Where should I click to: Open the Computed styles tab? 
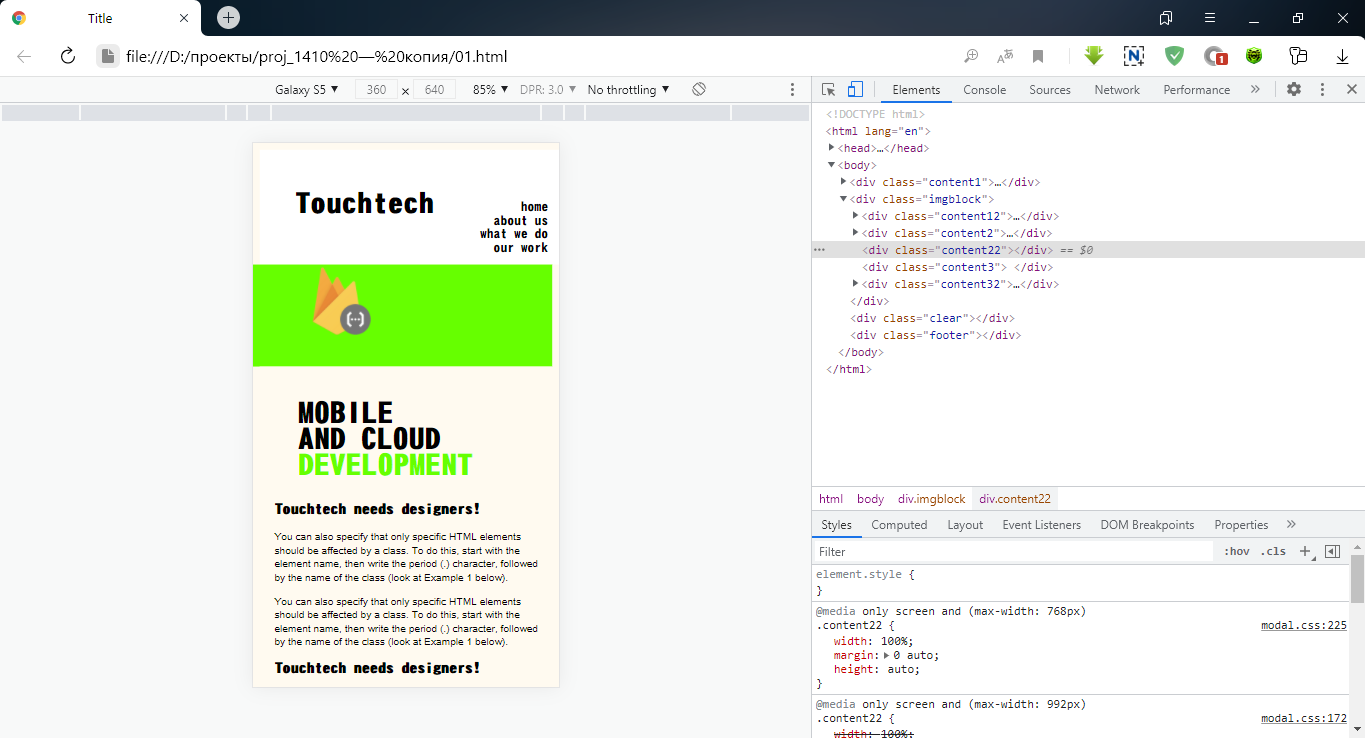[x=899, y=525]
